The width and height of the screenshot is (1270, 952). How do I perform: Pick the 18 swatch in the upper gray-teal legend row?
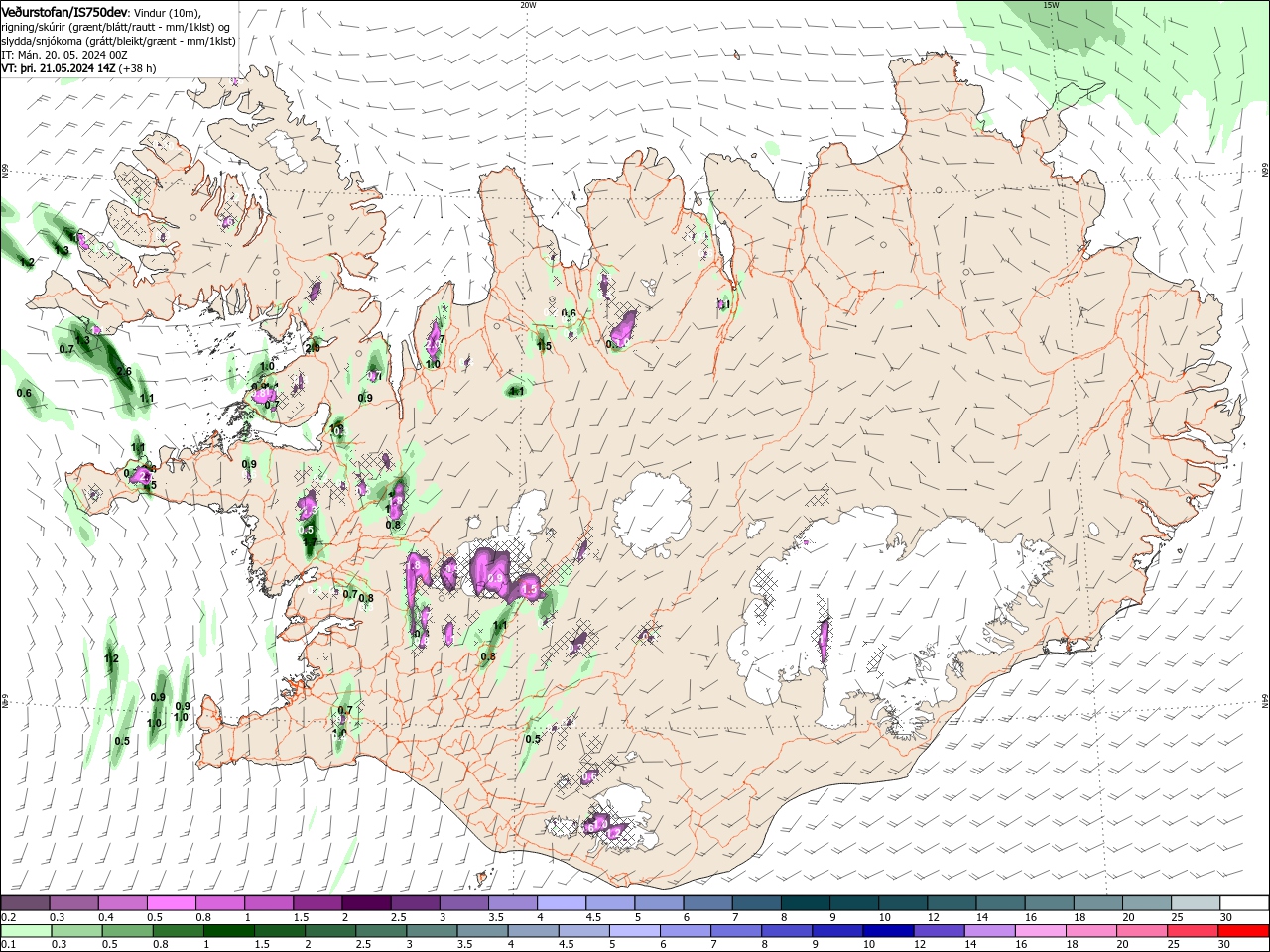pos(1098,903)
